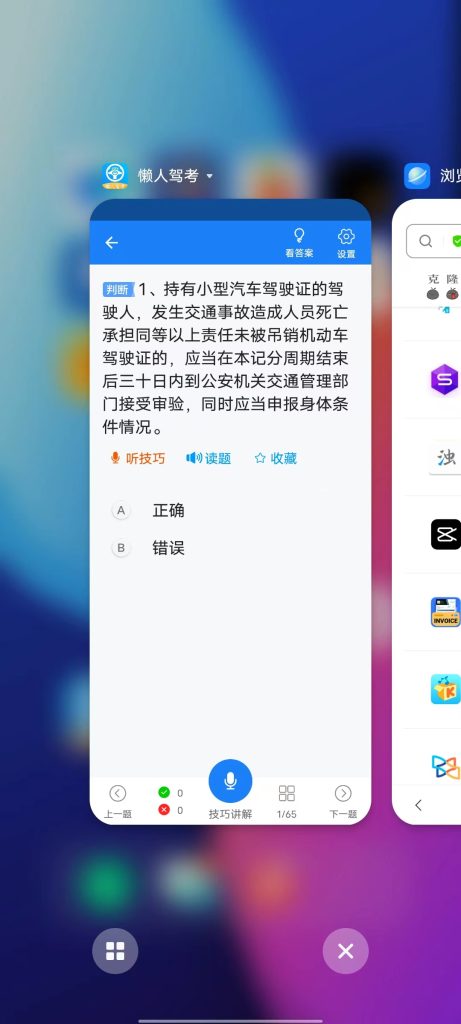Click 听技巧 link
Image resolution: width=461 pixels, height=1024 pixels.
138,458
